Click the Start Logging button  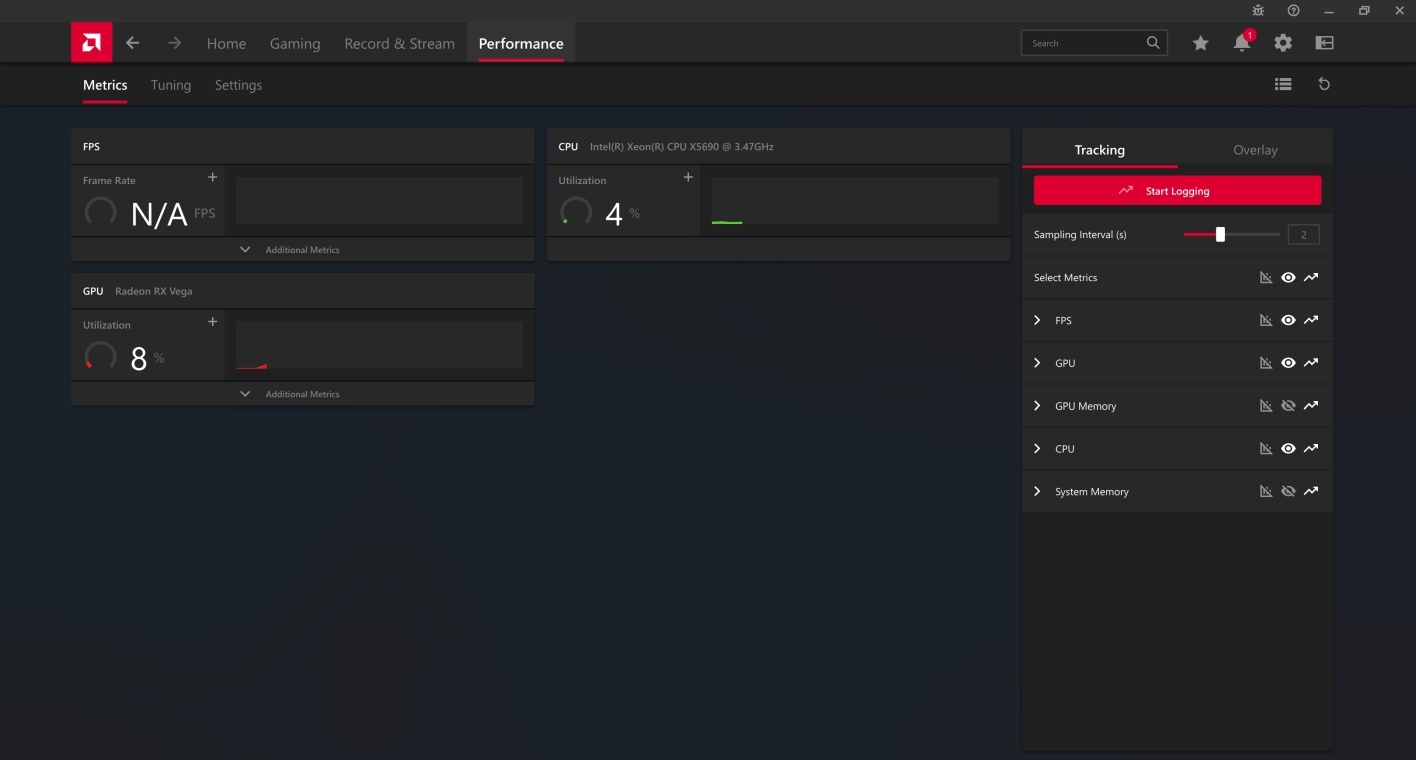pos(1177,190)
